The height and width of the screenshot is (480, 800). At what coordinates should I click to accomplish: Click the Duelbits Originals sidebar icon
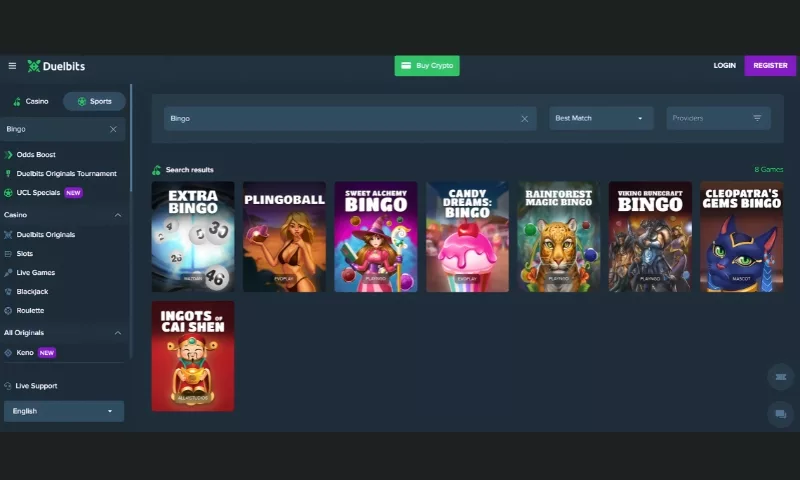pyautogui.click(x=8, y=235)
